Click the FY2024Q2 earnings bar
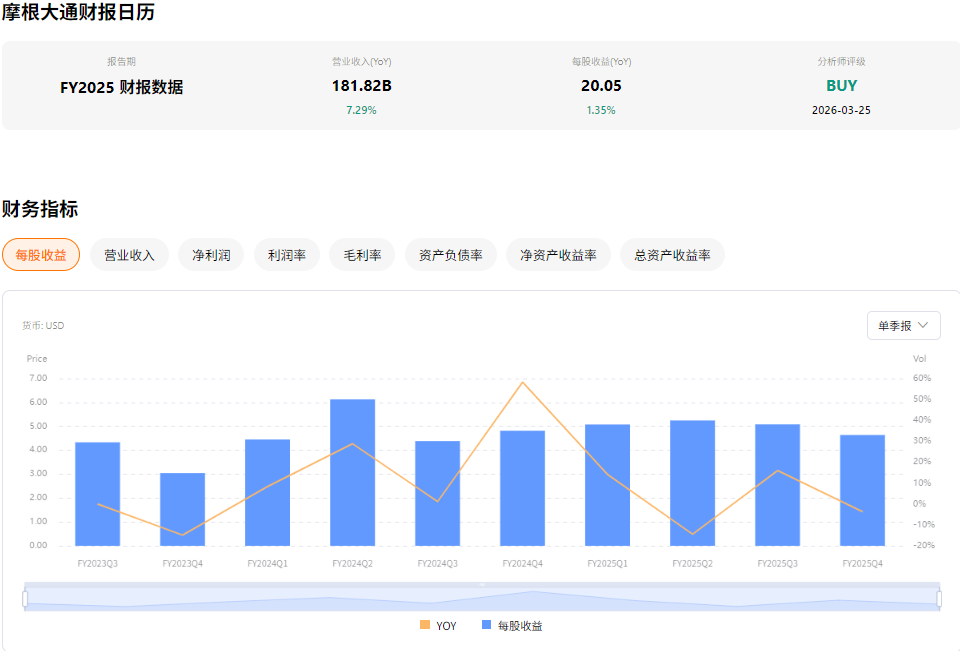960x651 pixels. 352,472
